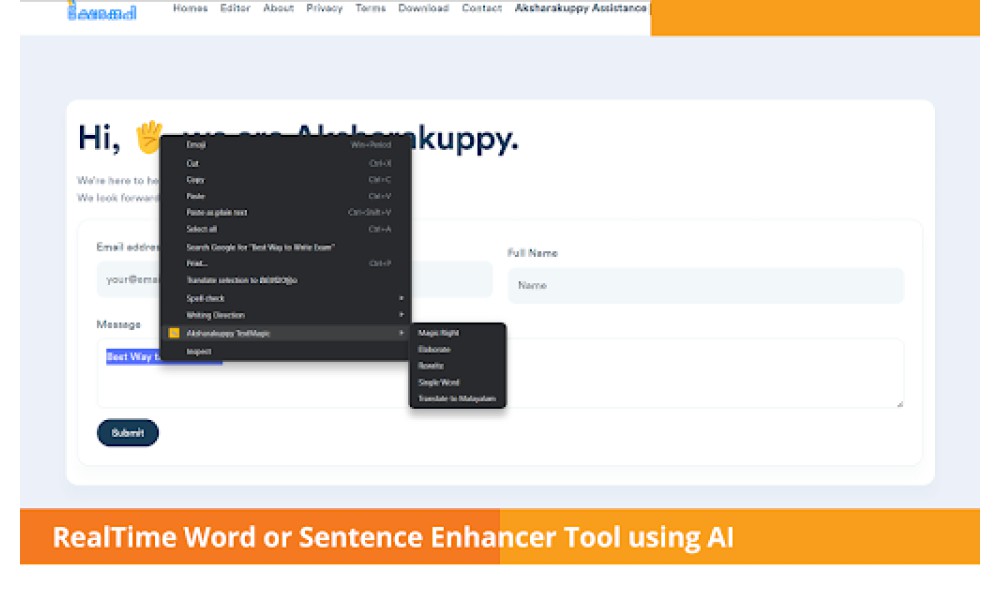Open the Download navigation link

pyautogui.click(x=423, y=8)
